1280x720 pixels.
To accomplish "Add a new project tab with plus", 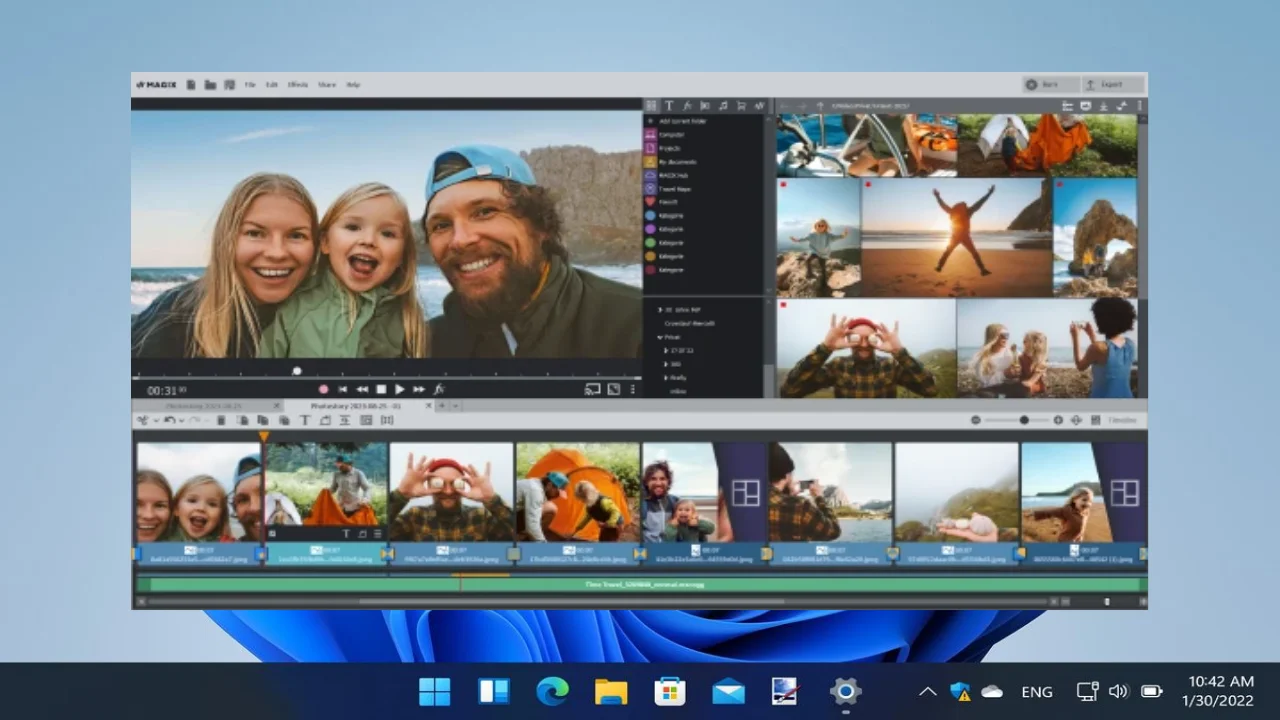I will click(441, 406).
